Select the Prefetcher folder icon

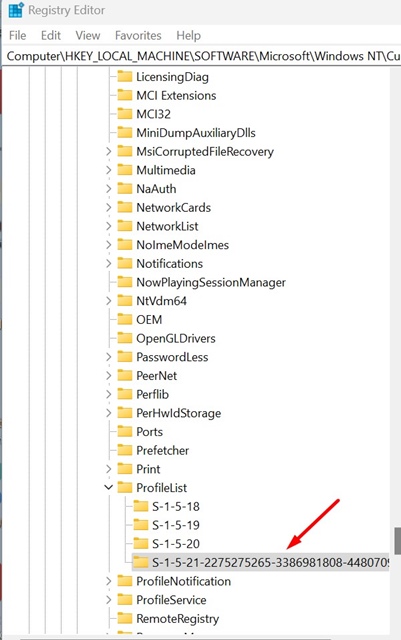pos(125,450)
